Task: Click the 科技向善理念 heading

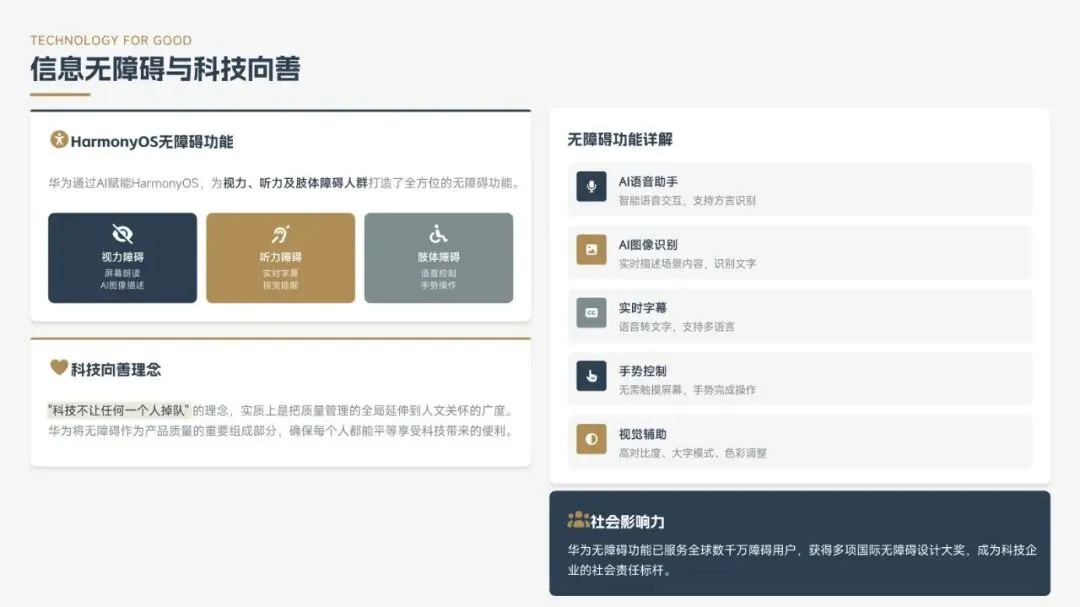Action: pyautogui.click(x=116, y=370)
